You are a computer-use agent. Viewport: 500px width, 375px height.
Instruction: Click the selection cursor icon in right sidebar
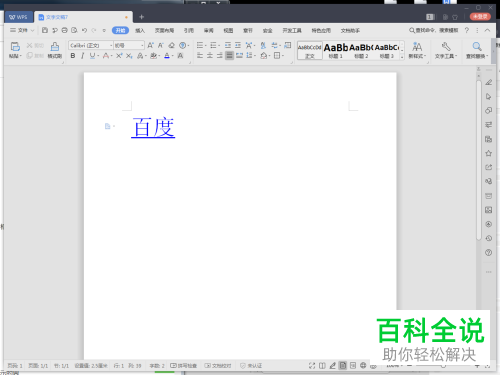[488, 96]
